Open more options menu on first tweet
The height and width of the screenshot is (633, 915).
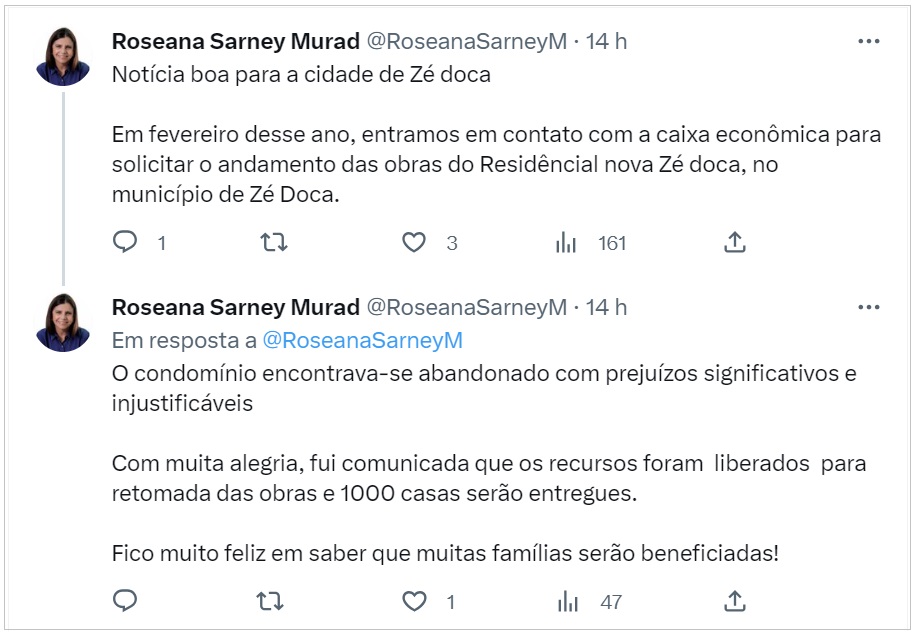pos(869,42)
